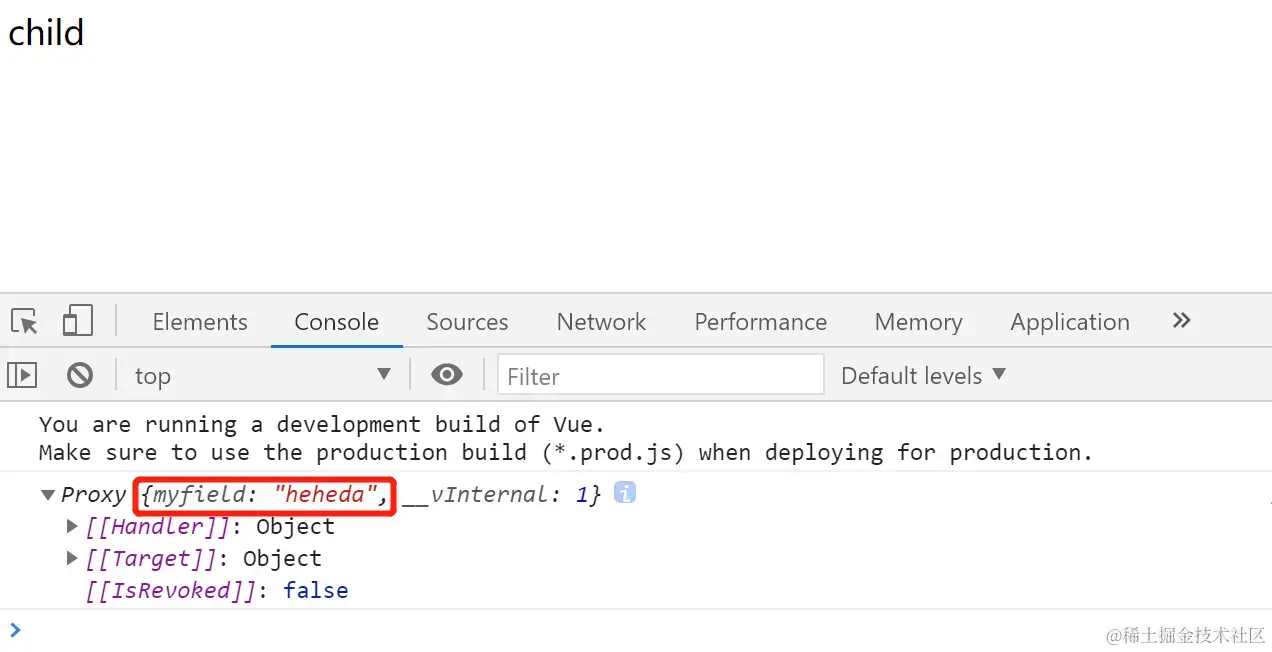Click the blue info badge after __vInternal
Image resolution: width=1272 pixels, height=652 pixels.
625,492
